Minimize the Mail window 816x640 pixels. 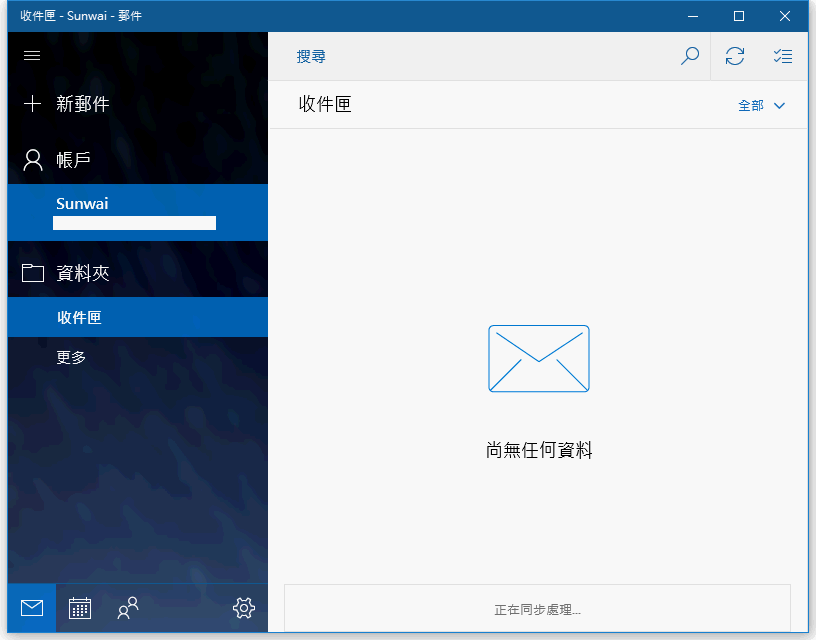point(693,16)
